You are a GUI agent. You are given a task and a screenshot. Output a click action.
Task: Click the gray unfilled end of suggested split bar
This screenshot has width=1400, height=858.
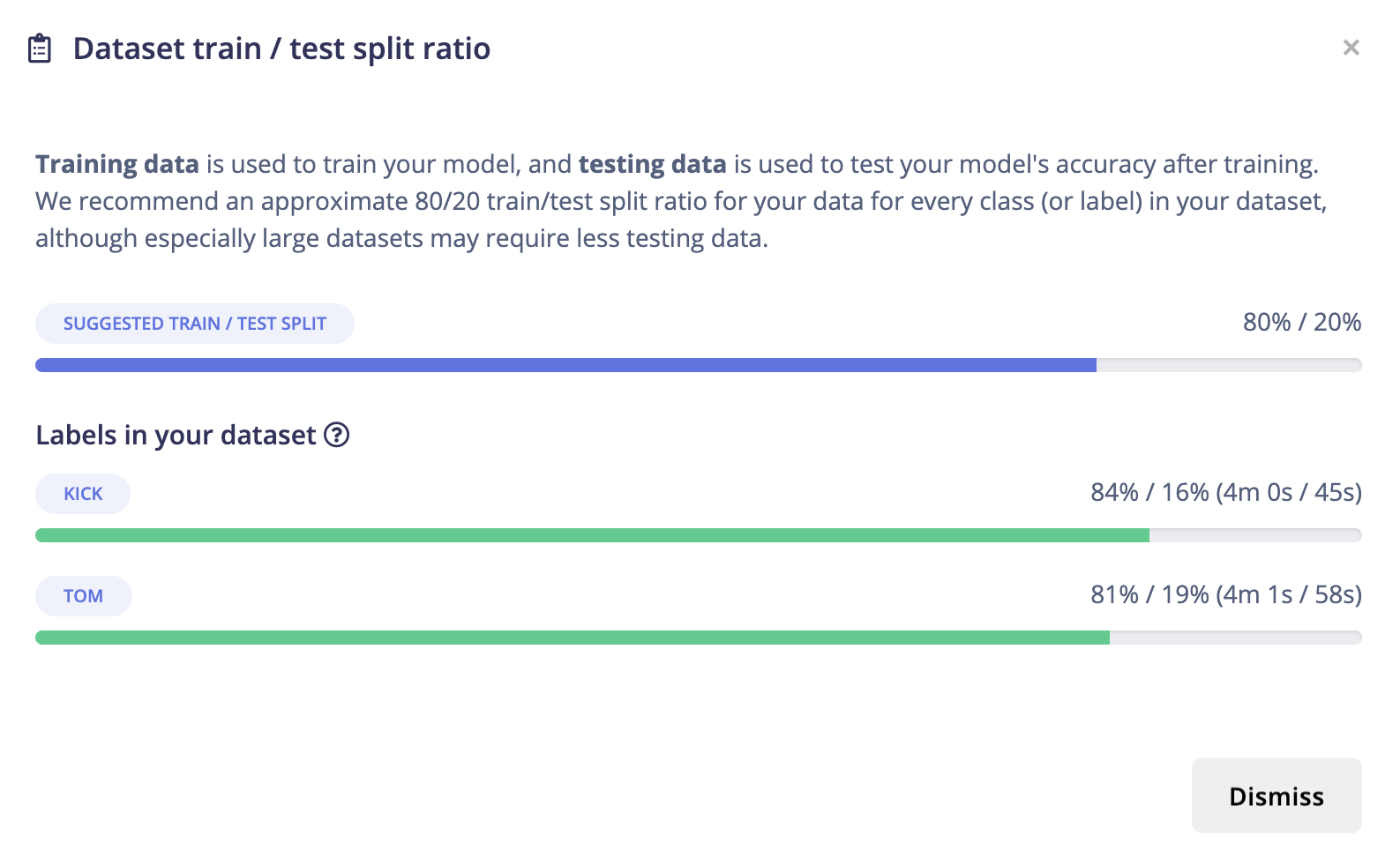[x=1228, y=365]
